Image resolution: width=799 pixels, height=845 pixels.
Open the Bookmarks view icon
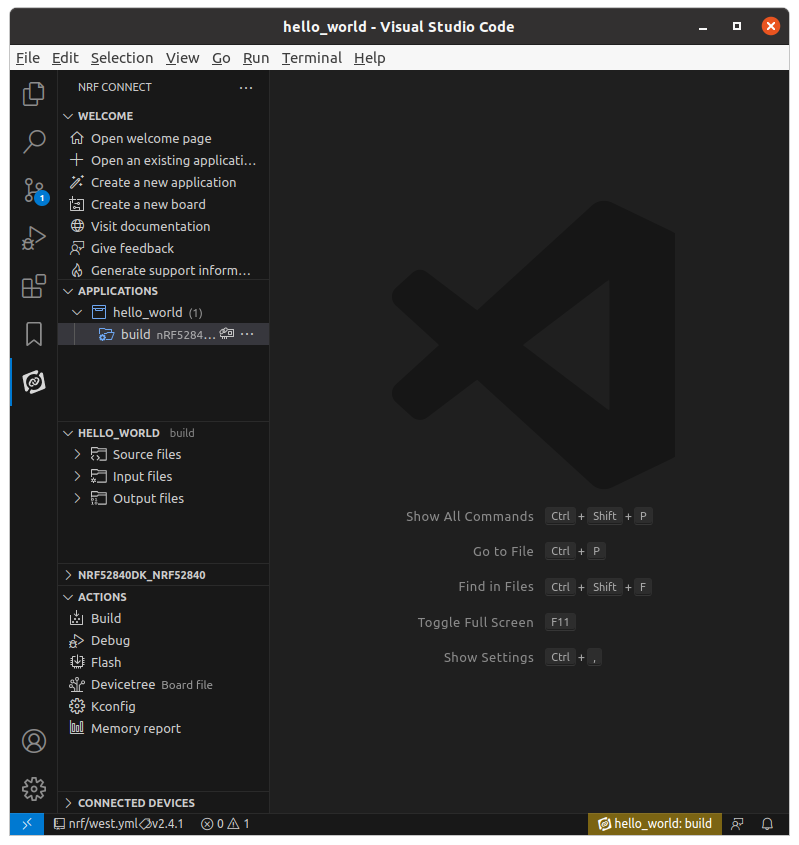click(x=33, y=334)
